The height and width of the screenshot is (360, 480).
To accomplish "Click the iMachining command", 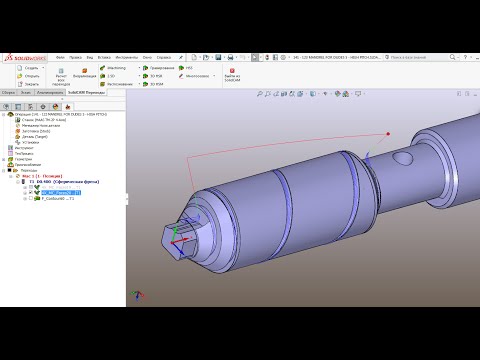I will pos(113,68).
